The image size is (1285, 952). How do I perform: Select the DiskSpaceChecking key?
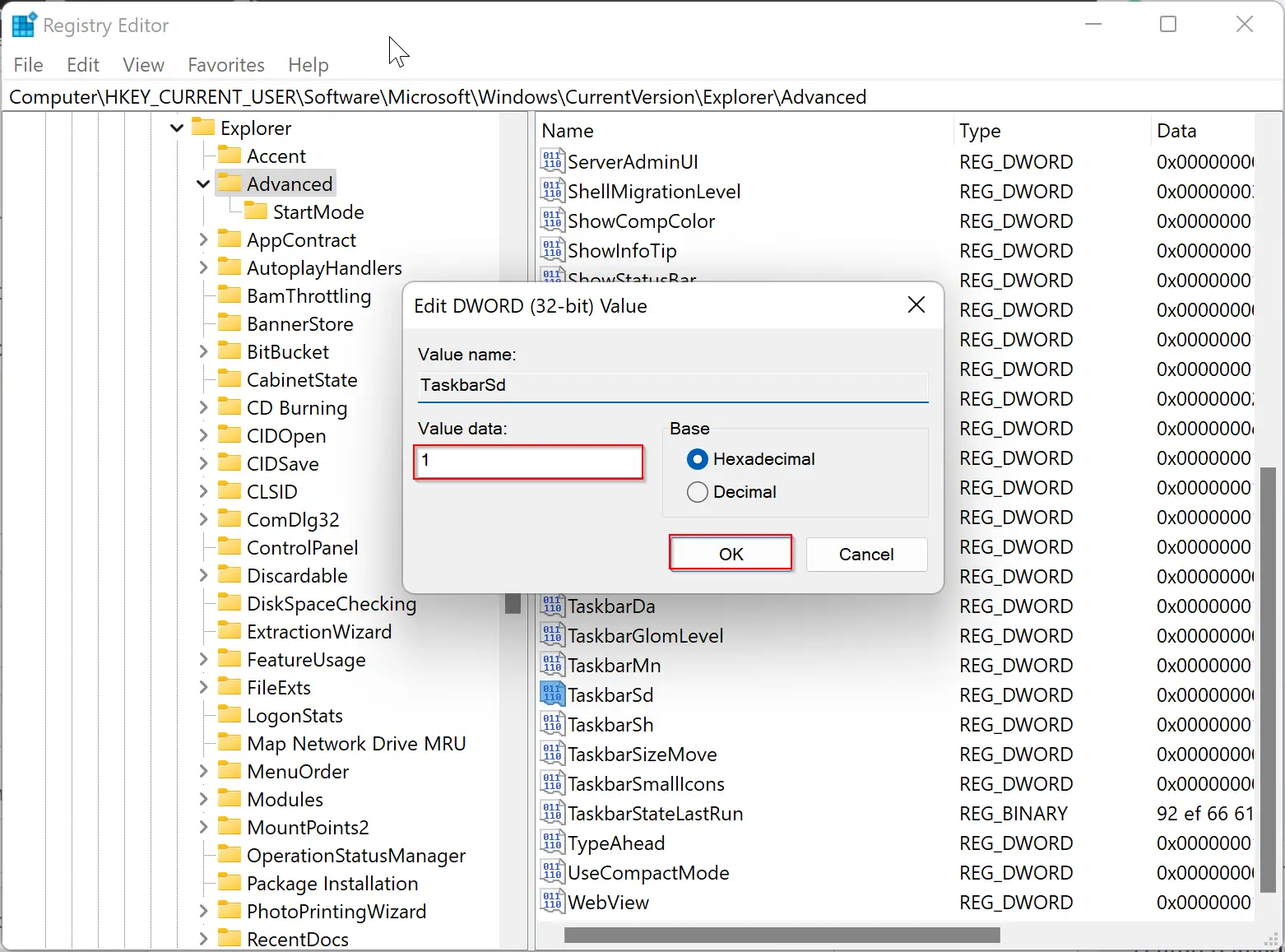(x=332, y=603)
